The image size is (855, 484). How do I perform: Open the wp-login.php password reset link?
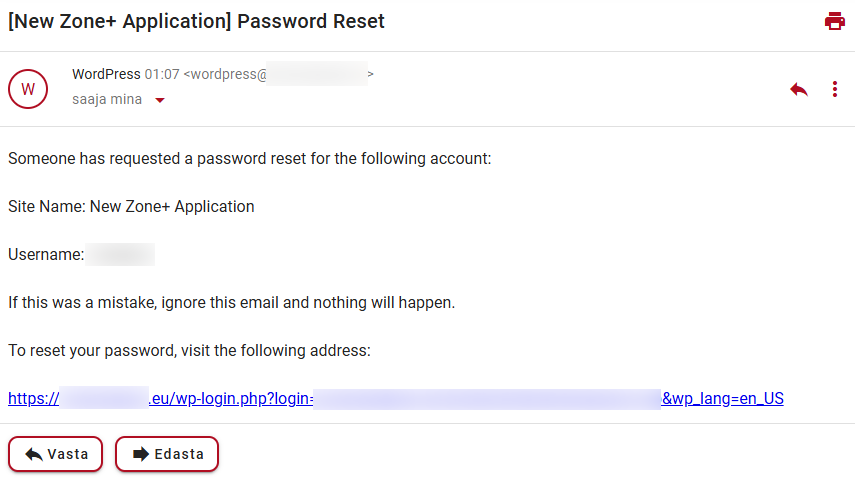(x=230, y=399)
